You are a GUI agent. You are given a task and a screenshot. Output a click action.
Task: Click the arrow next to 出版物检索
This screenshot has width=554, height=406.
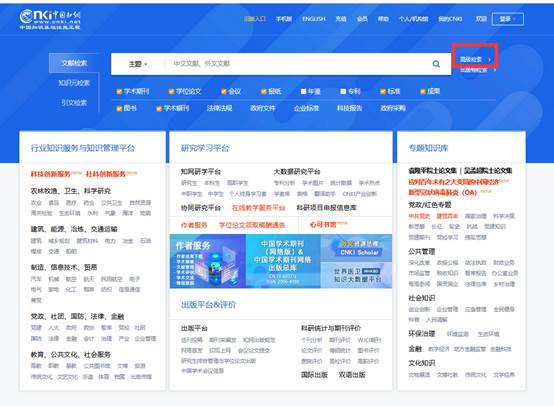[494, 70]
